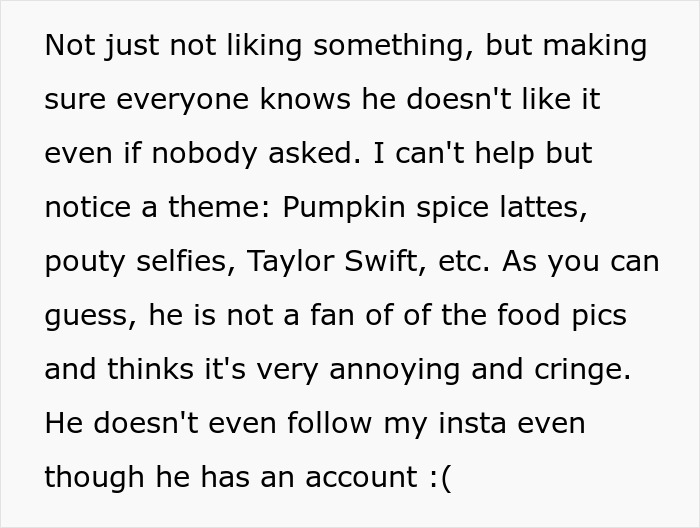This screenshot has height=528, width=700.
Task: Click the word "account" in the last line
Action: point(362,477)
